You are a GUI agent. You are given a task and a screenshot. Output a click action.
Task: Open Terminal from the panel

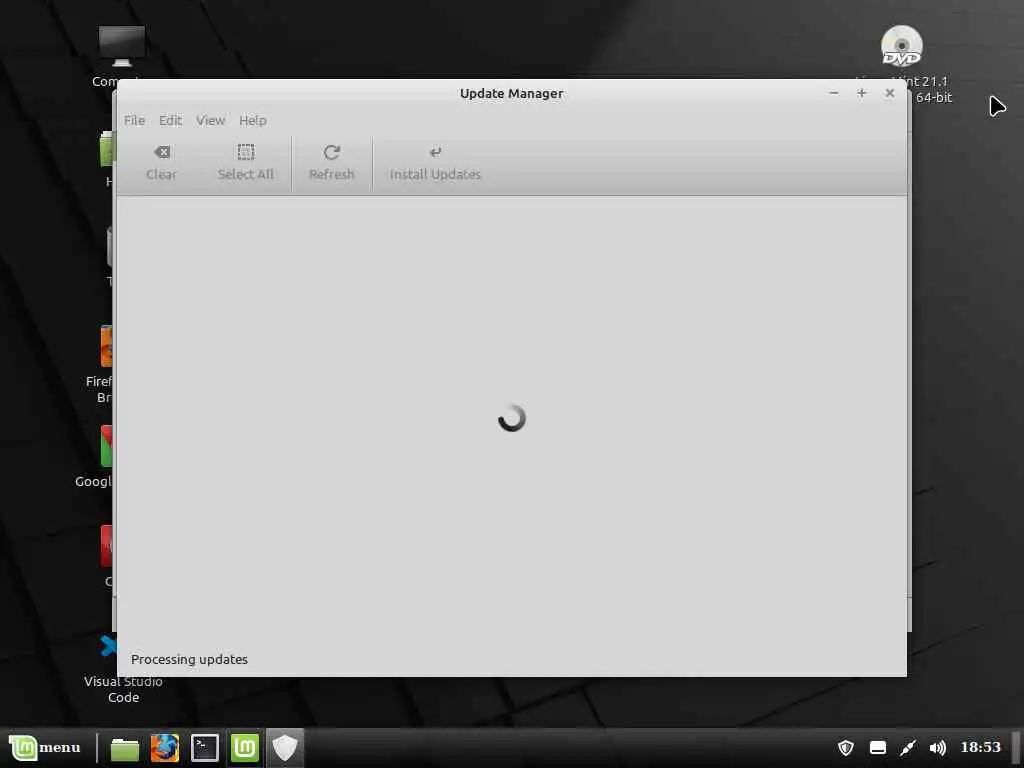coord(204,748)
